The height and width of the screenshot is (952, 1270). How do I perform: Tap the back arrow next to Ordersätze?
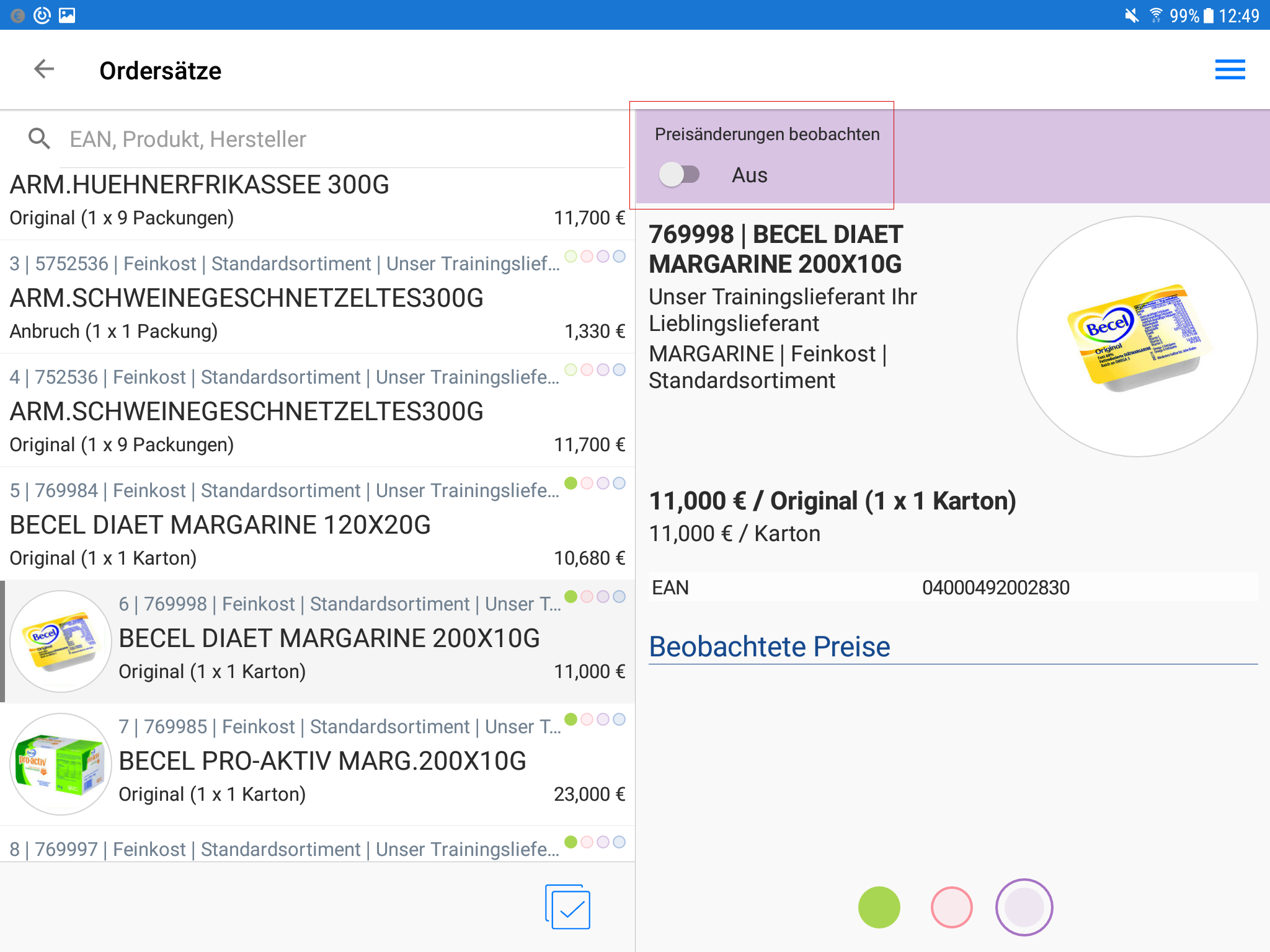tap(44, 69)
